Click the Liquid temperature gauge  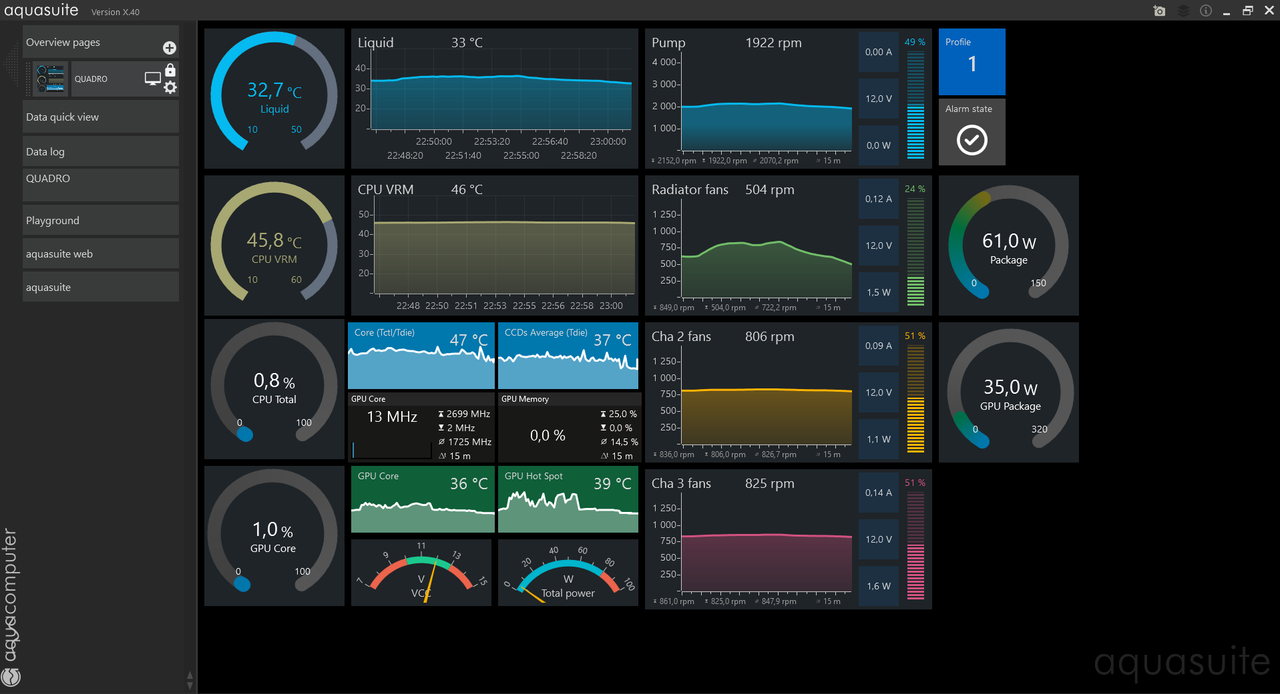click(x=274, y=98)
